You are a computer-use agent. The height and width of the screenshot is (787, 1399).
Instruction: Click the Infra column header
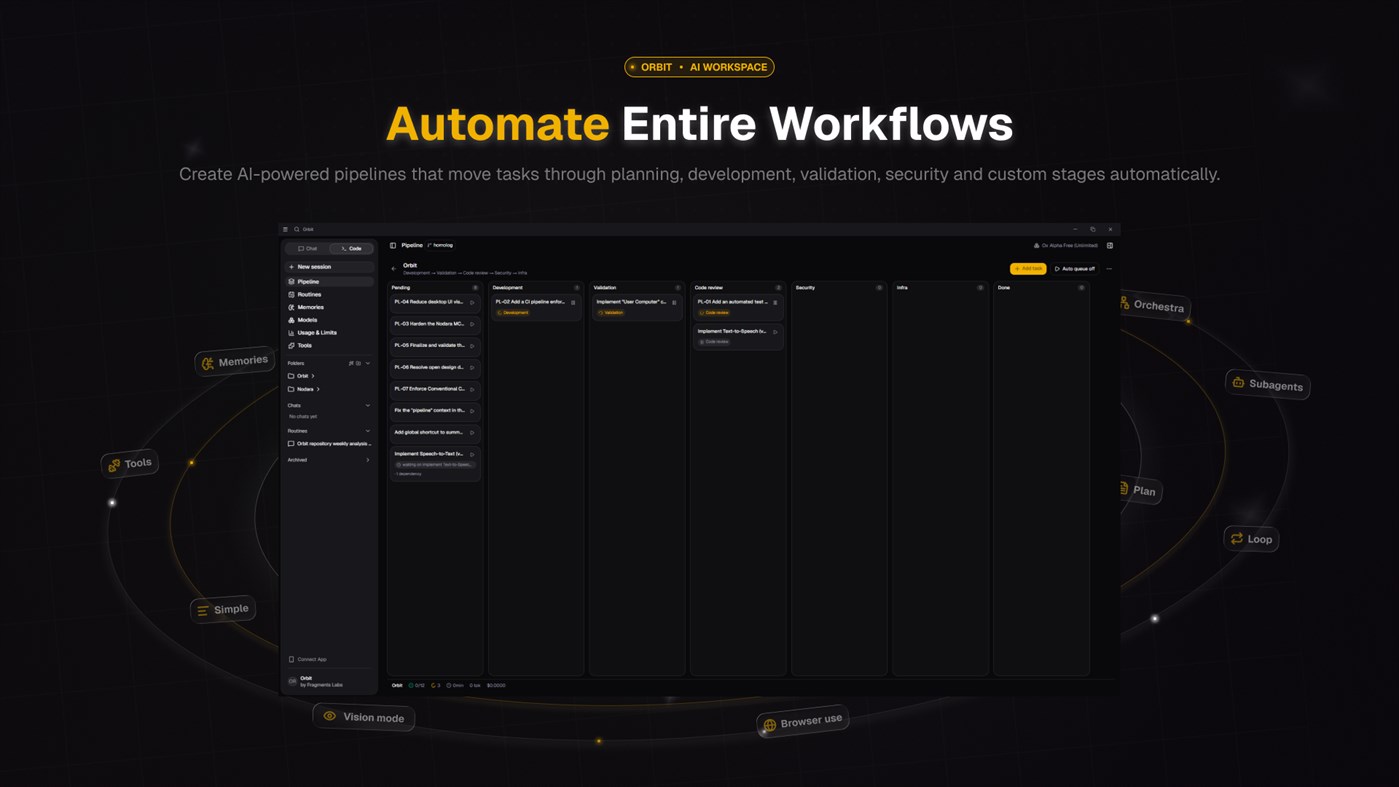pyautogui.click(x=902, y=288)
